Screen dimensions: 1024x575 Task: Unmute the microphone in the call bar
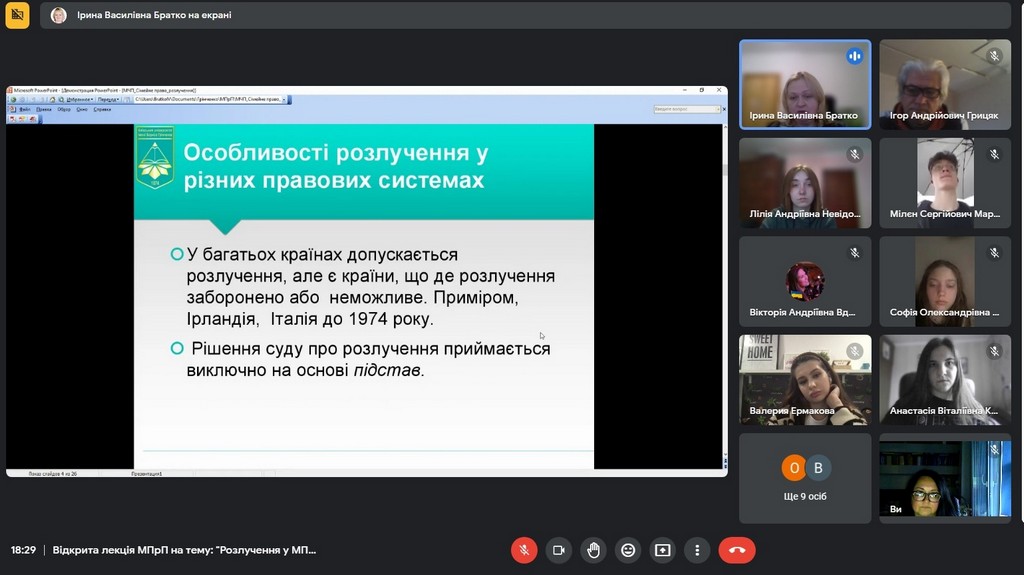(524, 550)
